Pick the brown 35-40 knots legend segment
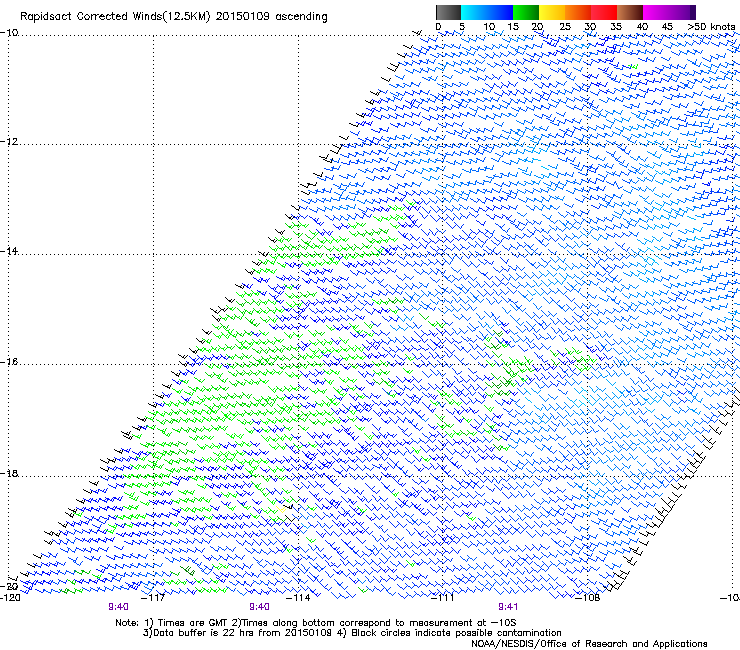The image size is (740, 650). tap(630, 12)
